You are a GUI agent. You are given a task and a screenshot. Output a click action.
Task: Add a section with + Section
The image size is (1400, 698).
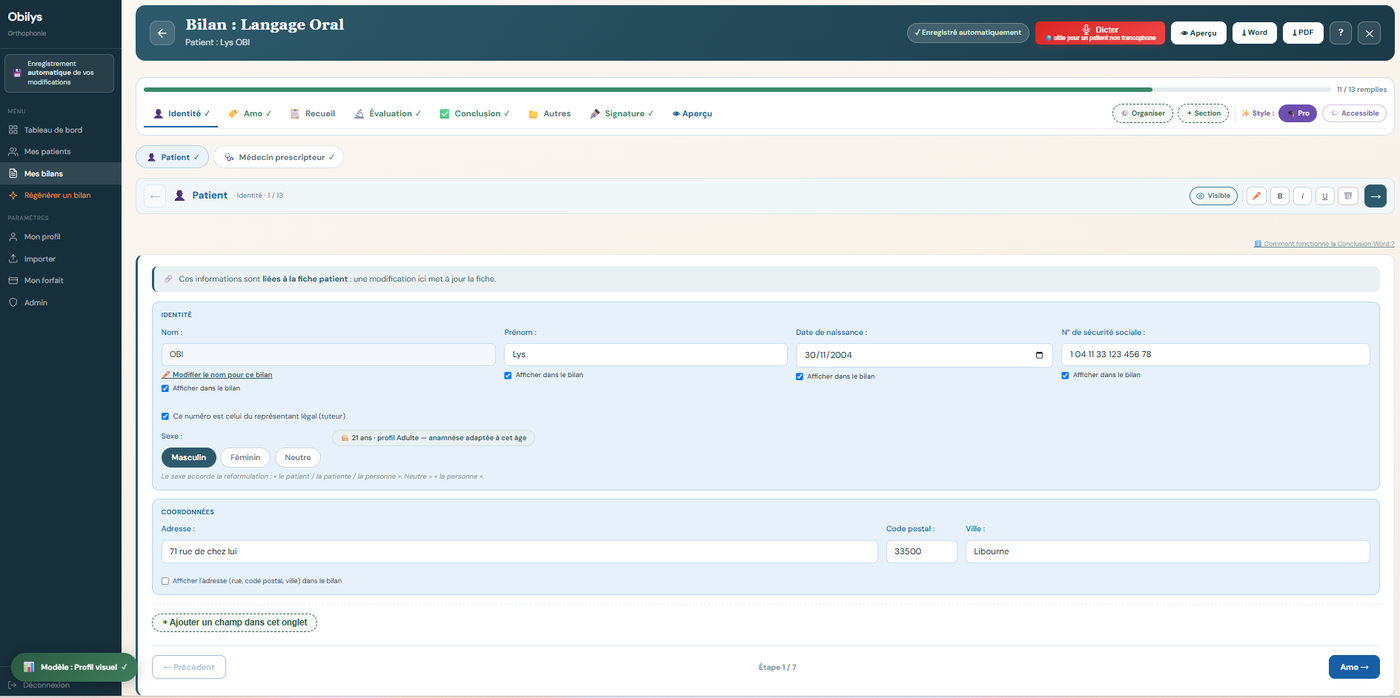tap(1203, 114)
